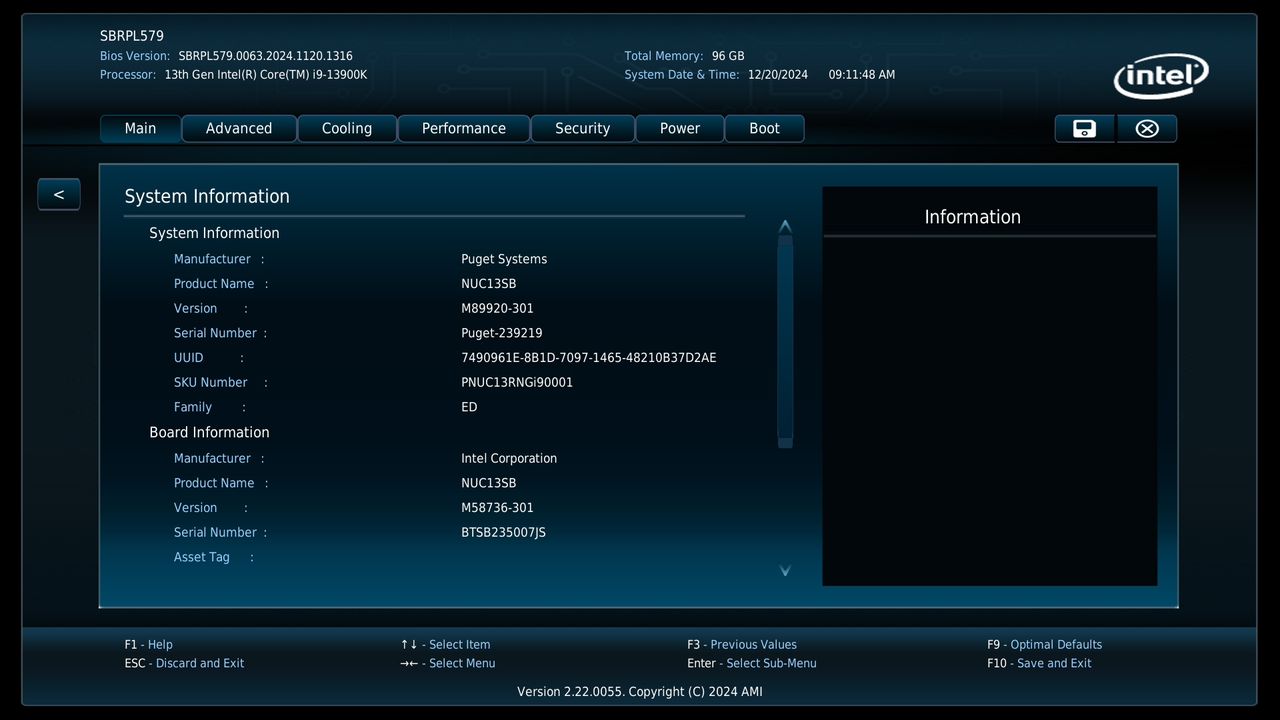Switch to the Boot tab
Image resolution: width=1280 pixels, height=720 pixels.
764,129
